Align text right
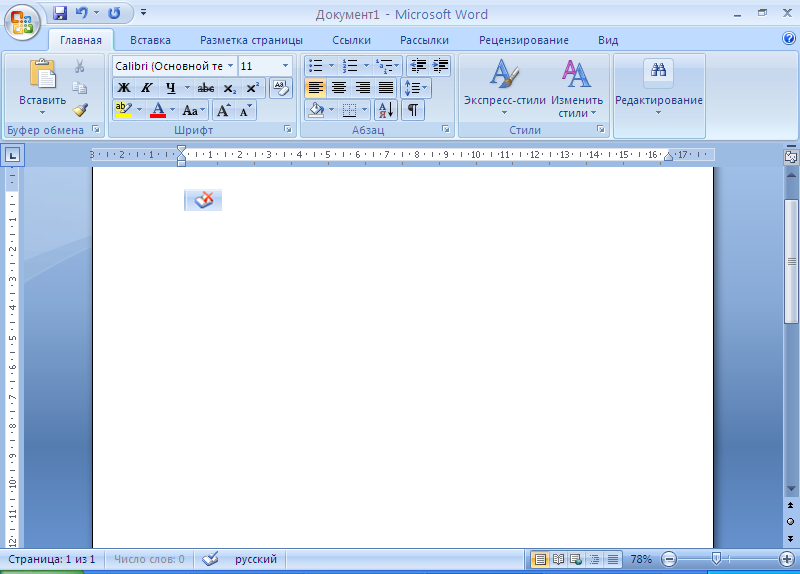Viewport: 800px width, 574px height. point(362,88)
